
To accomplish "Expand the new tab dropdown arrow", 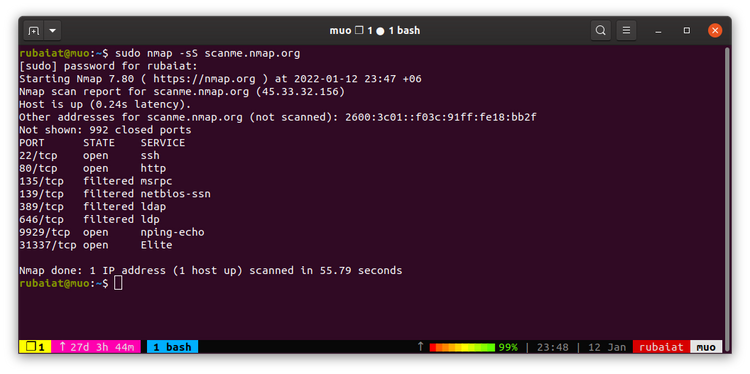I will [52, 31].
